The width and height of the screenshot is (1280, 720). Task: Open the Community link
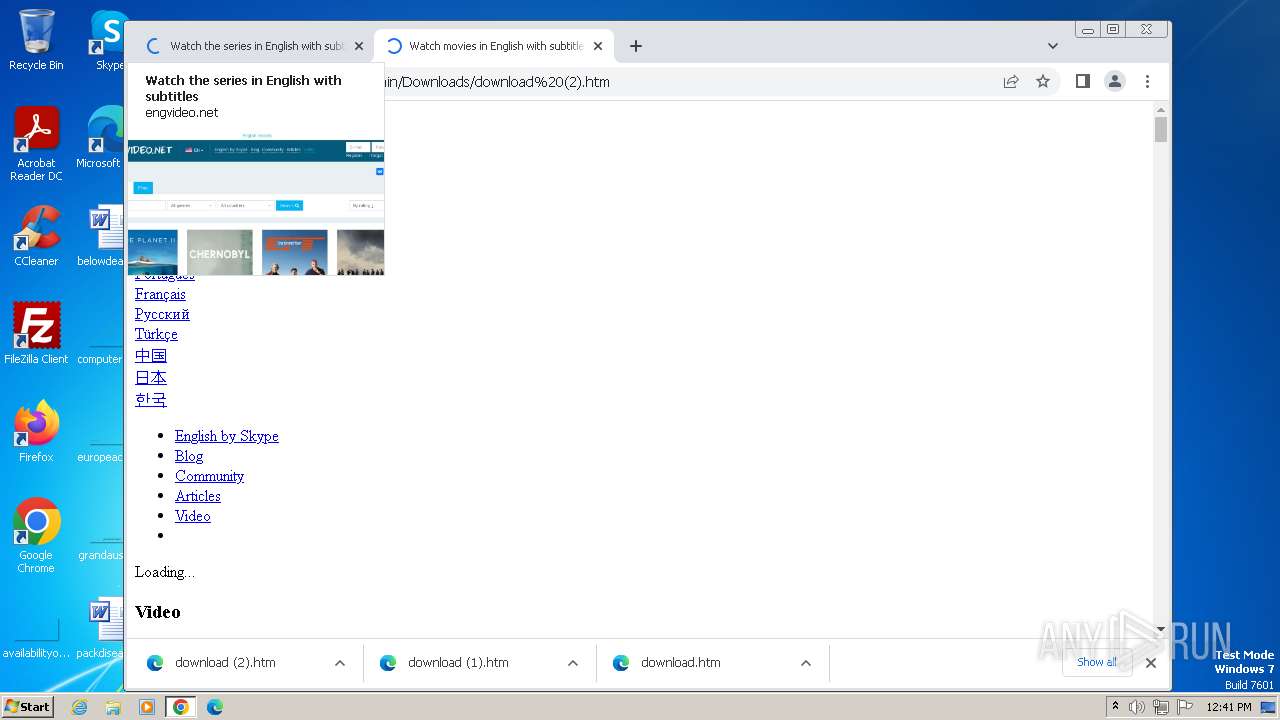pyautogui.click(x=209, y=476)
